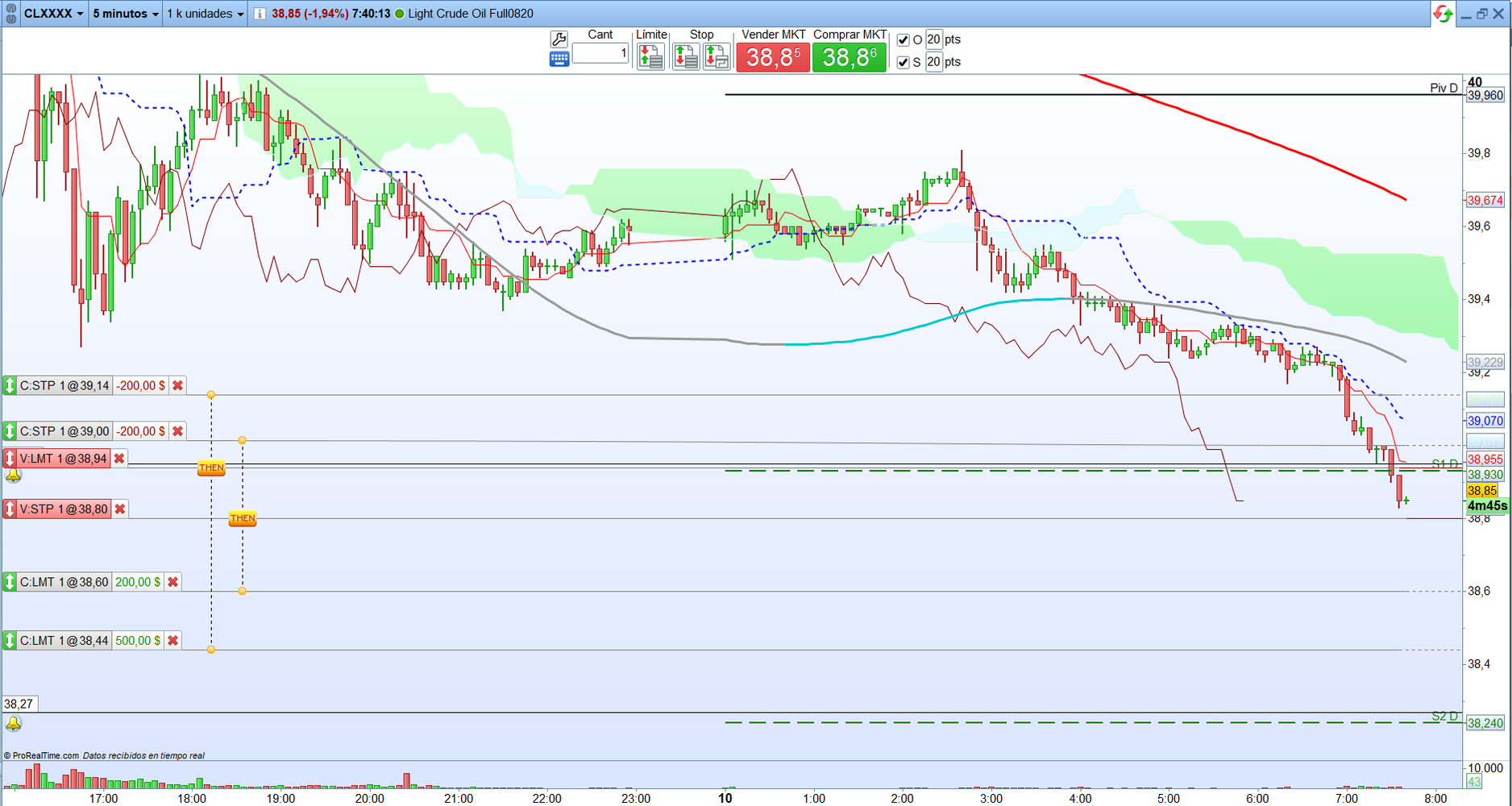Click the THEN badge on the 38,80 line

tap(243, 518)
